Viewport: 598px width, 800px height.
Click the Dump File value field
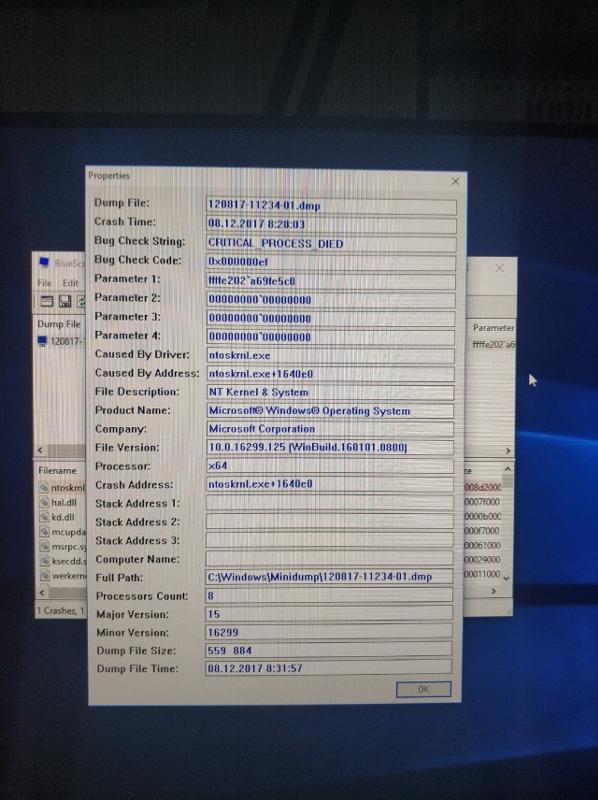(331, 206)
